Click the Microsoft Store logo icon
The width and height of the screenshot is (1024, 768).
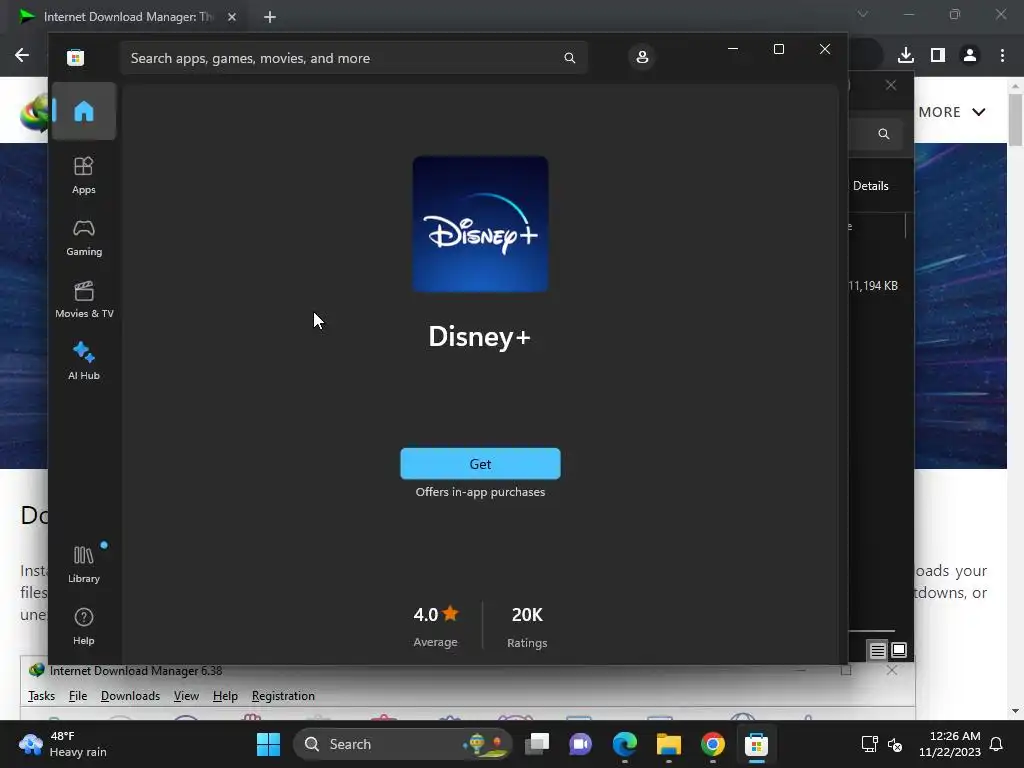[x=75, y=57]
